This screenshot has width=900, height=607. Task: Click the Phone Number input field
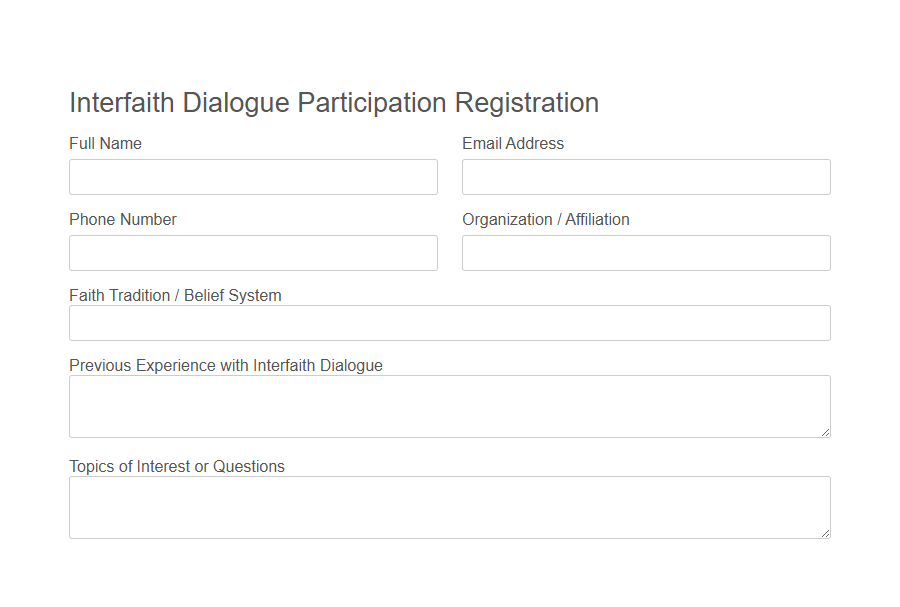[252, 253]
